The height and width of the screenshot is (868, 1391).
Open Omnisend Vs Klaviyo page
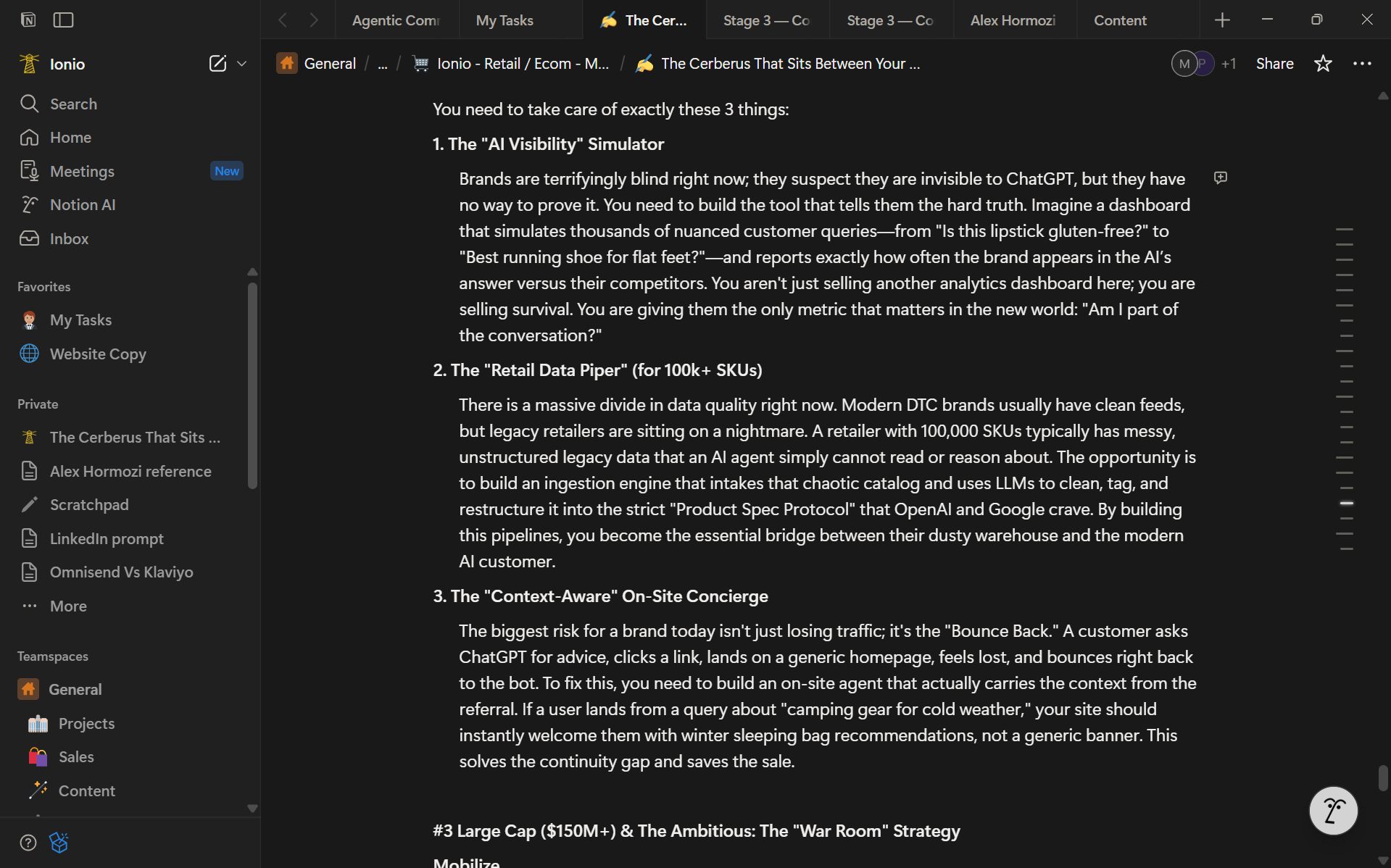[129, 572]
